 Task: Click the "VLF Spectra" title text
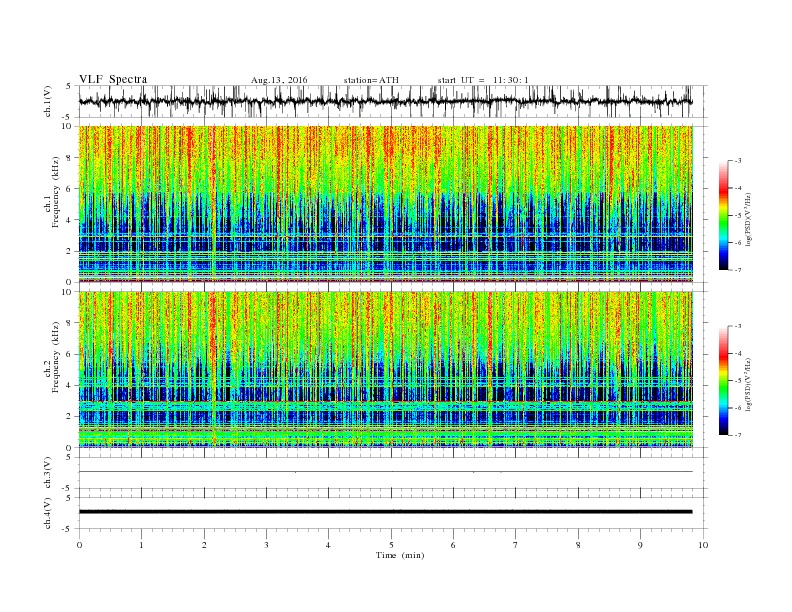(113, 79)
